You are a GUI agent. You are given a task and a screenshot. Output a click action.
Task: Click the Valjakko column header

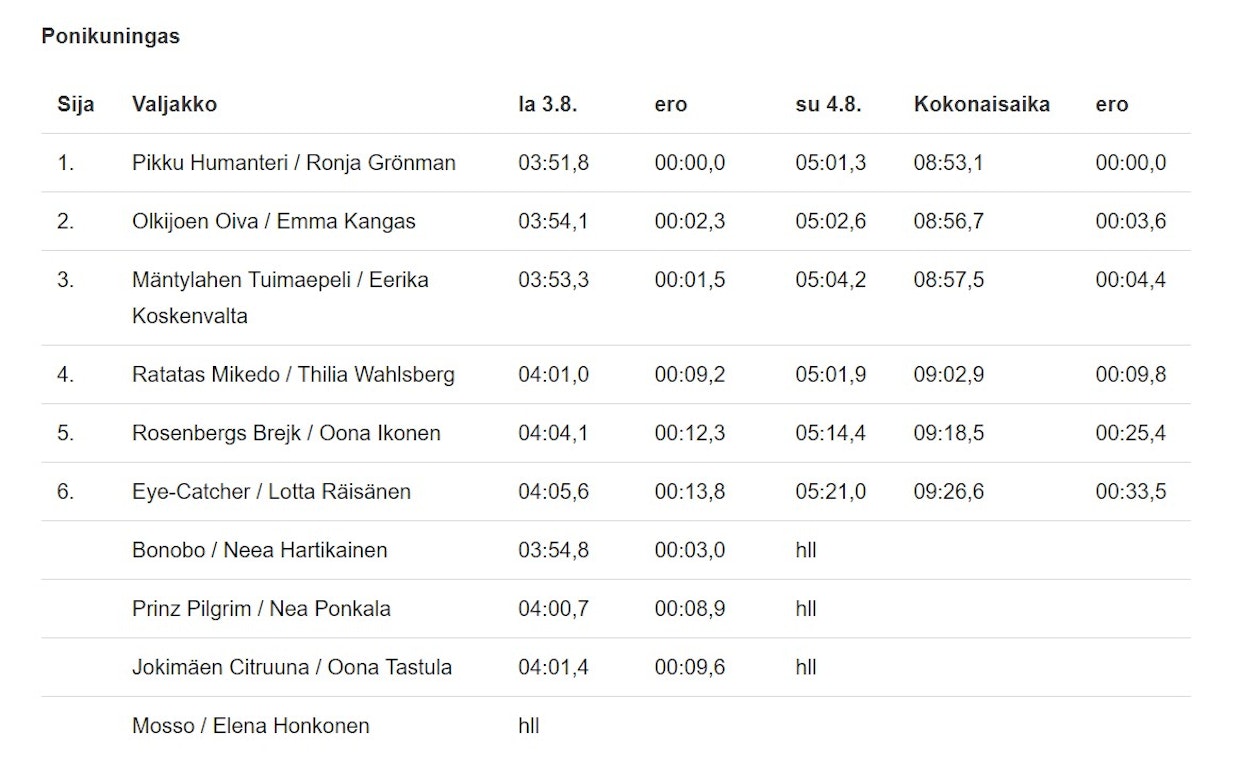[174, 104]
